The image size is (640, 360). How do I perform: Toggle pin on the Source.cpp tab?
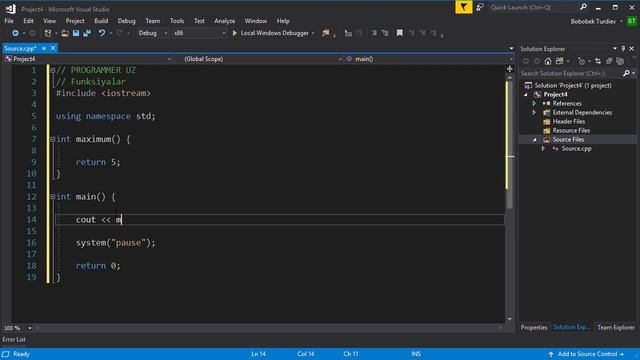[x=44, y=48]
